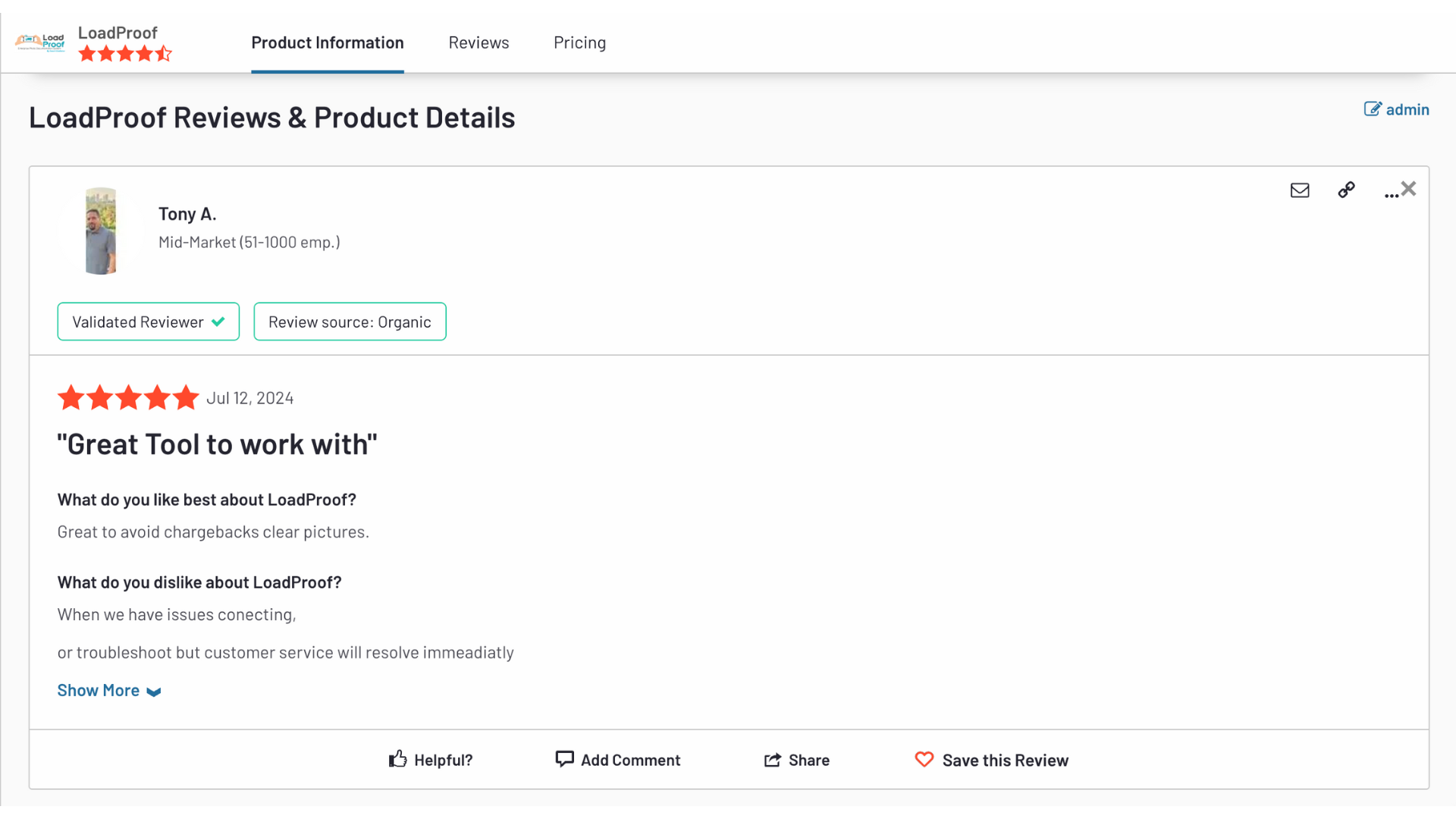Click the Share arrow icon
The height and width of the screenshot is (819, 1456).
point(772,760)
